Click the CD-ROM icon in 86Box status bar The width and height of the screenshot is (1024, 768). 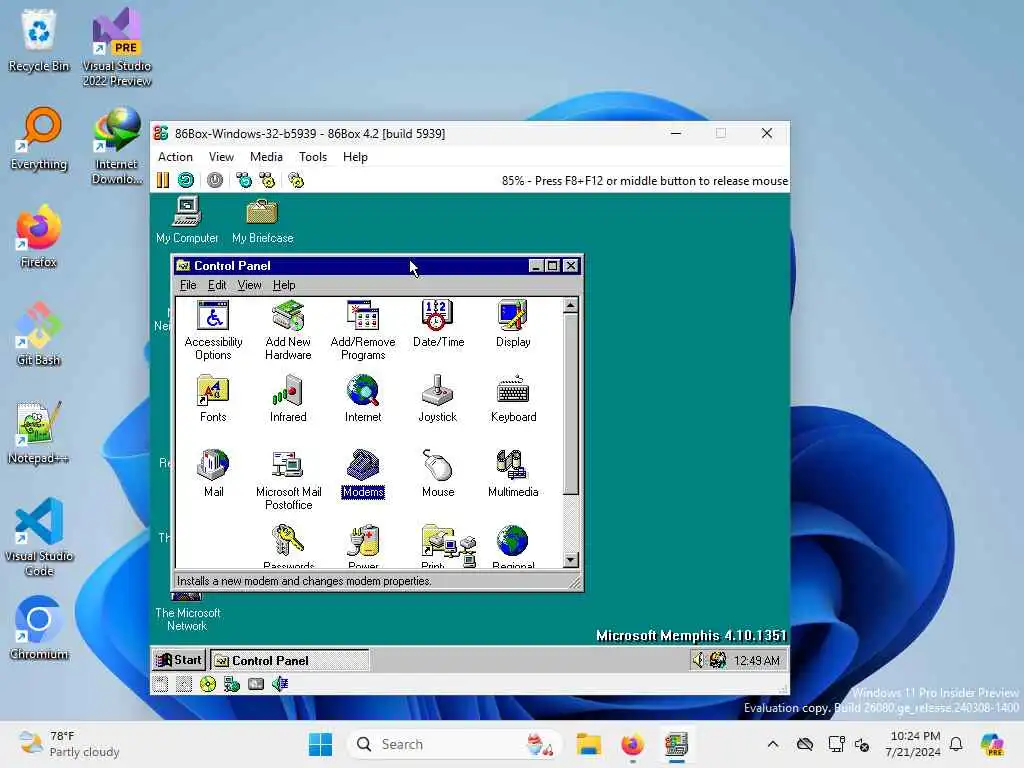click(208, 684)
